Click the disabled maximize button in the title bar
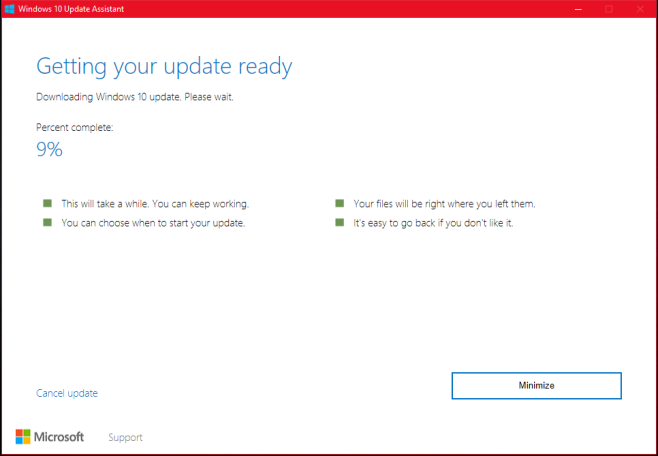 tap(609, 9)
